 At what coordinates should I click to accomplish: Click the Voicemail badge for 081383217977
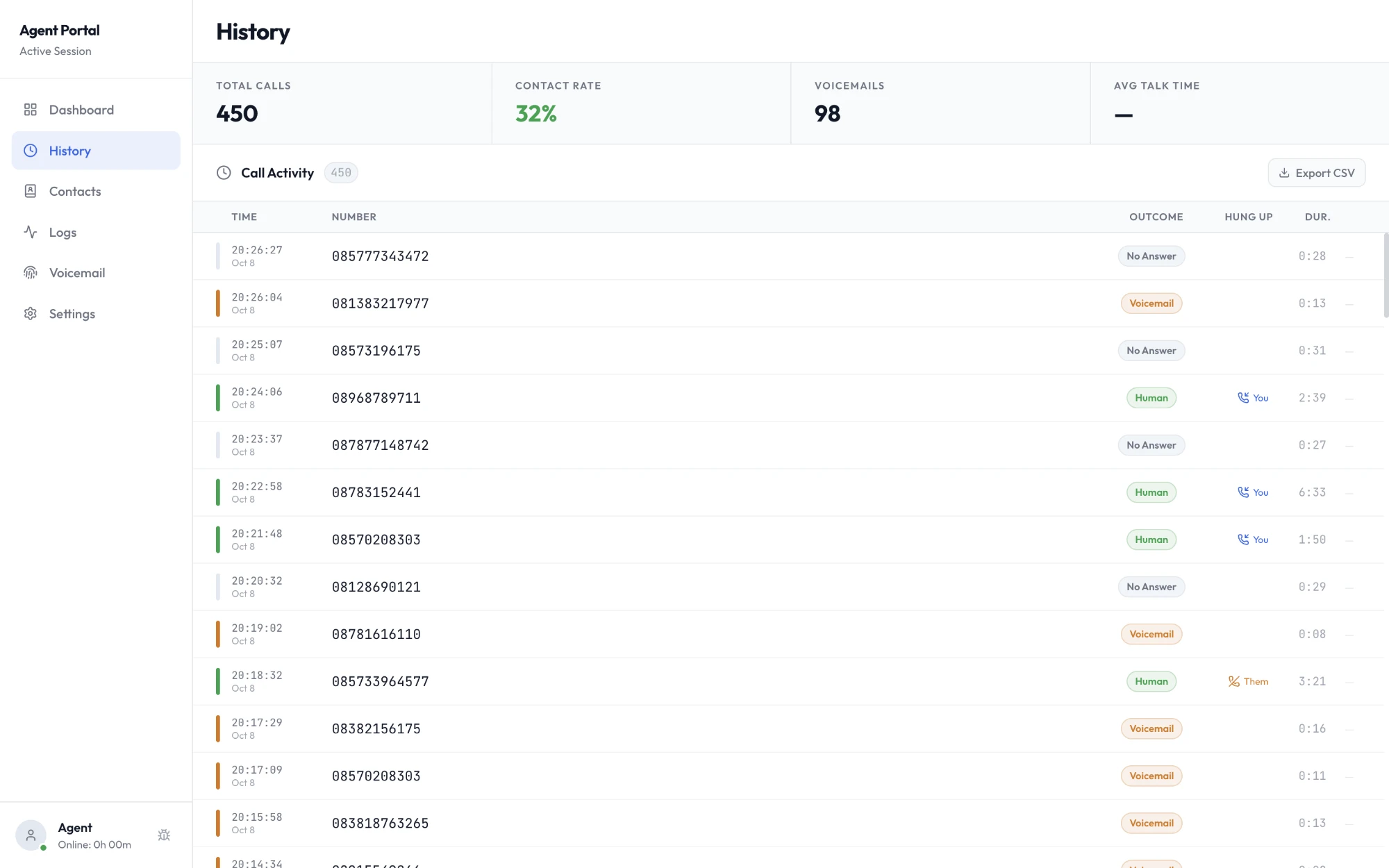coord(1151,303)
